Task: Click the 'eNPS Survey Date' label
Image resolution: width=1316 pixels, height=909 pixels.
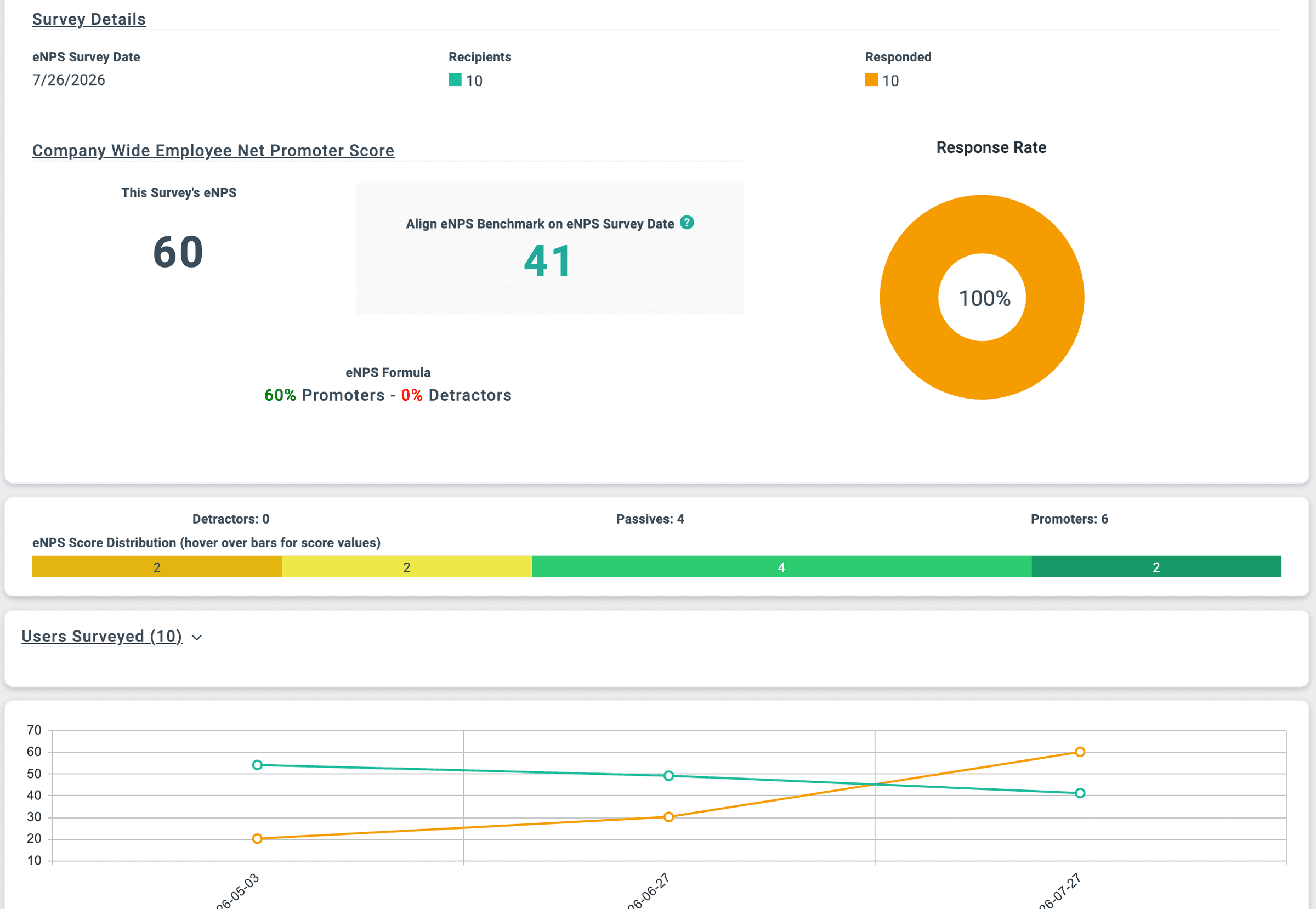Action: point(86,57)
